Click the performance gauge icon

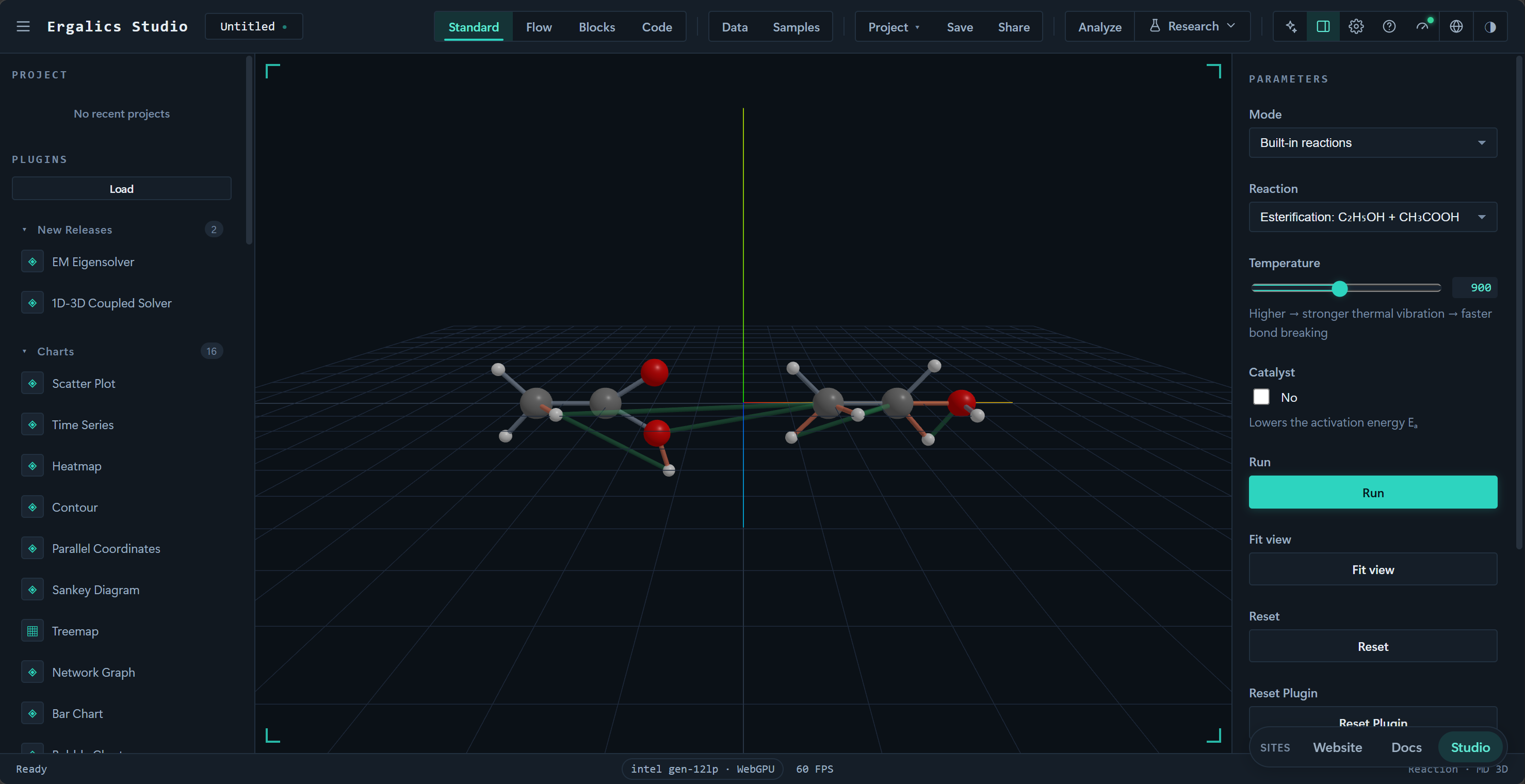pos(1422,27)
